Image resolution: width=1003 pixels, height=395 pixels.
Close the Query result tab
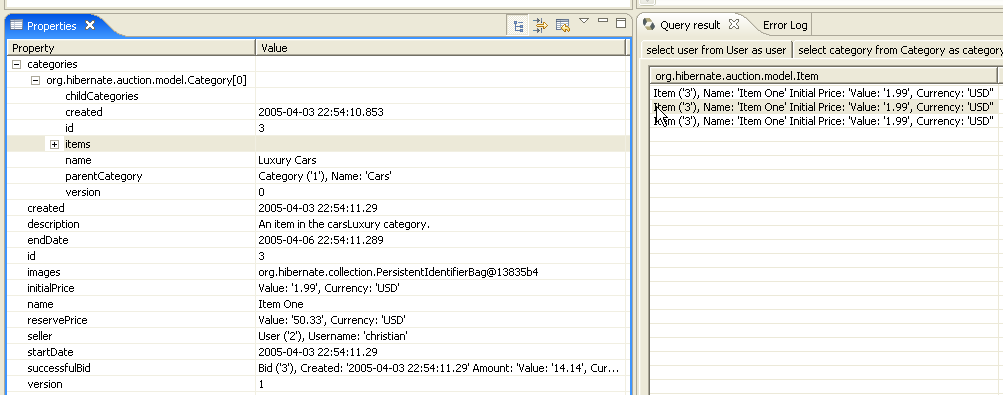[734, 24]
